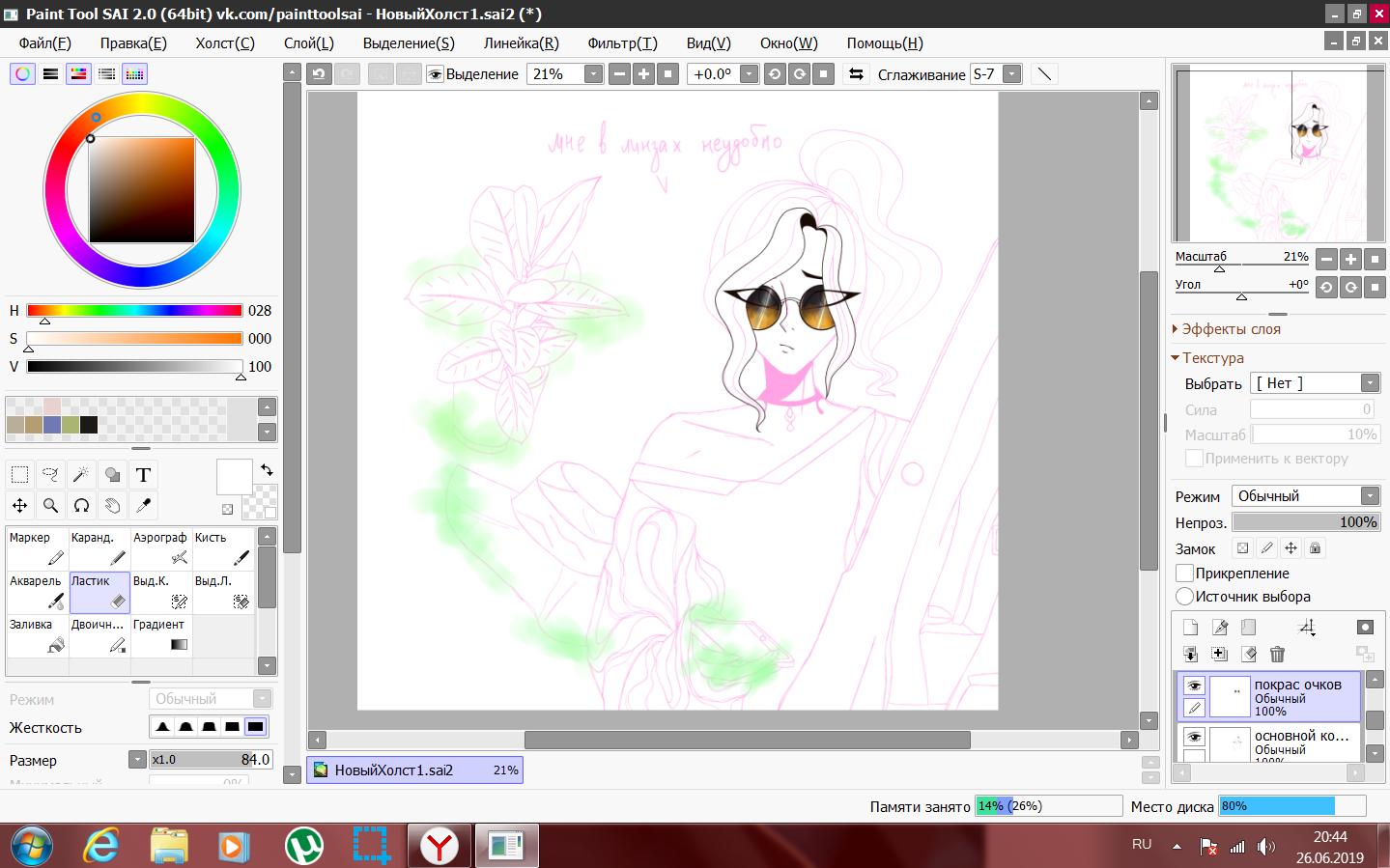
Task: Choose the Маркер brush
Action: (x=37, y=548)
